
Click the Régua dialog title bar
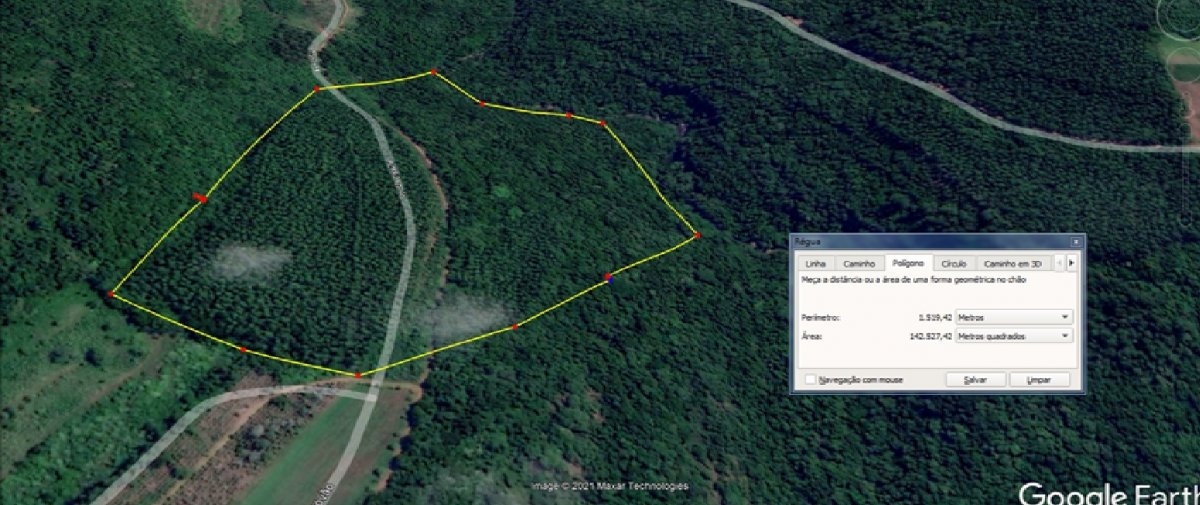tap(930, 242)
